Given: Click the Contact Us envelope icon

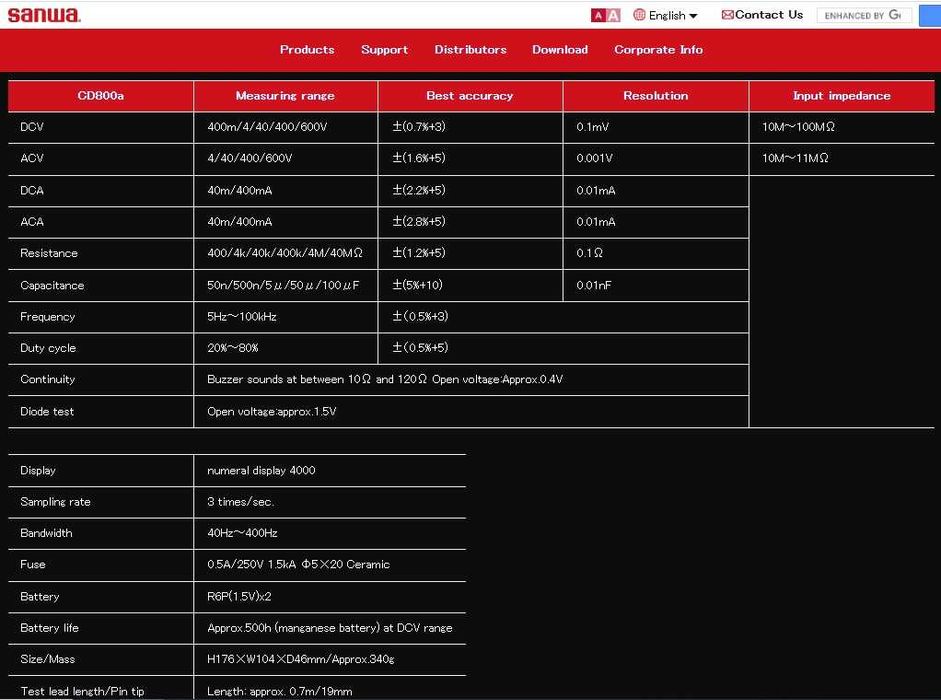Looking at the screenshot, I should tap(727, 15).
